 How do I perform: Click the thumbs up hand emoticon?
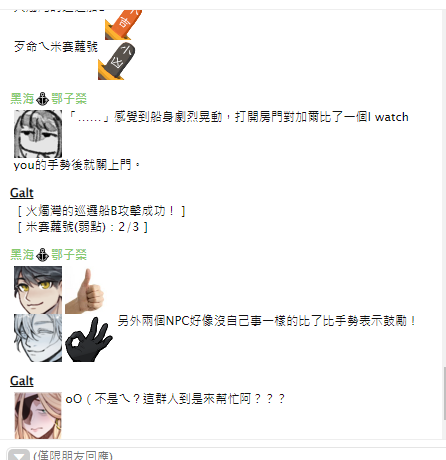(x=85, y=290)
